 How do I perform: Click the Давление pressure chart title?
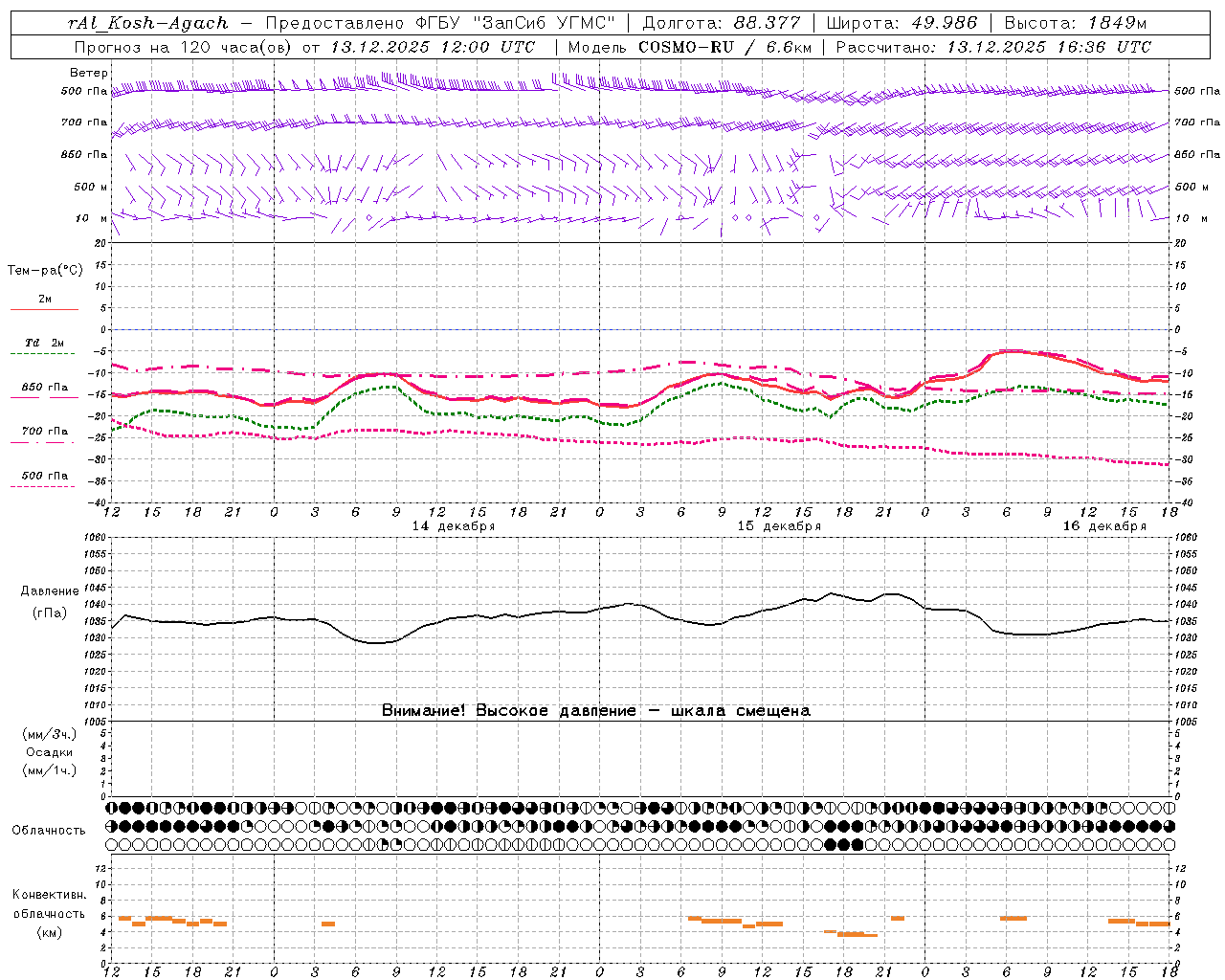click(50, 591)
